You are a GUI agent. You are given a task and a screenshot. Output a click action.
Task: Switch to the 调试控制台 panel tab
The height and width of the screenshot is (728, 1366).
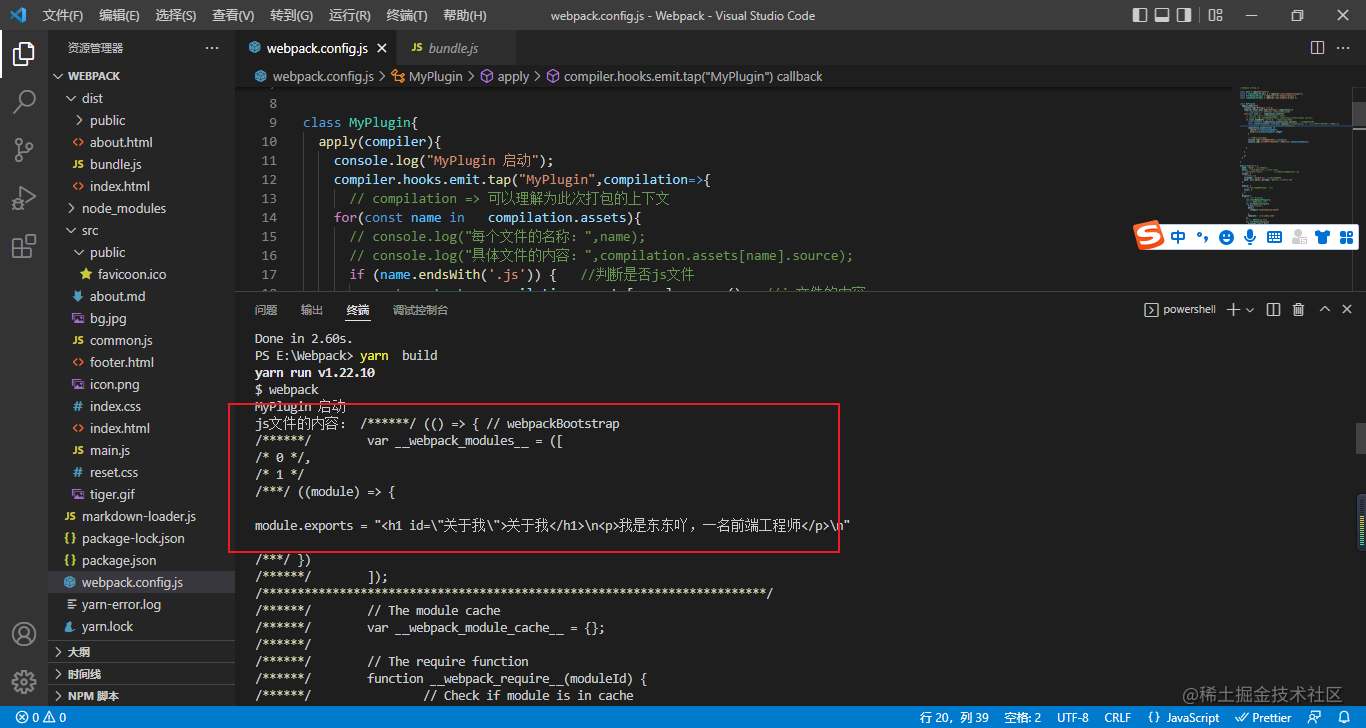point(420,310)
